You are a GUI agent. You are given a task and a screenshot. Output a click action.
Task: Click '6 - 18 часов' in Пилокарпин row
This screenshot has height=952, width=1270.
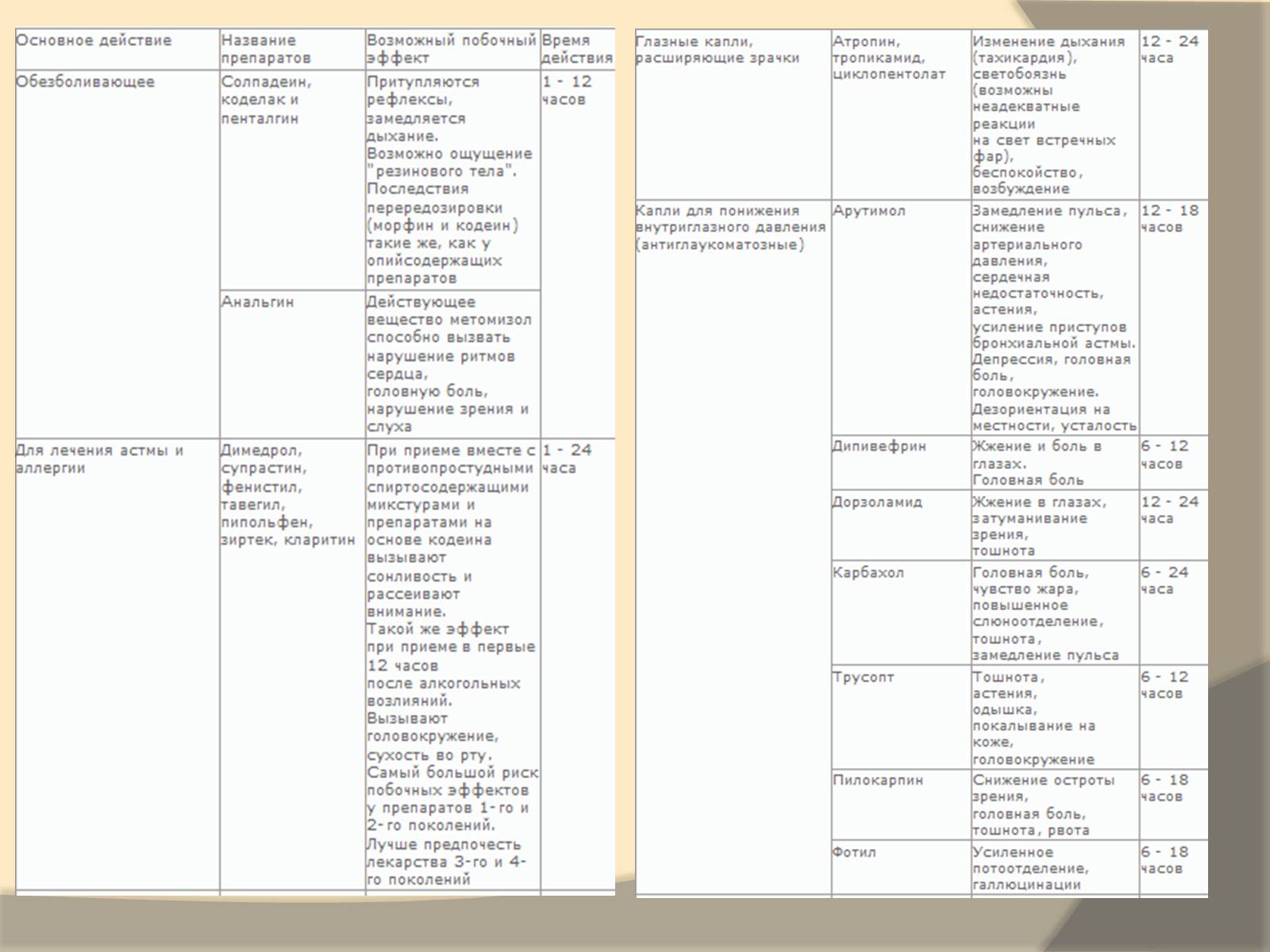point(1173,804)
